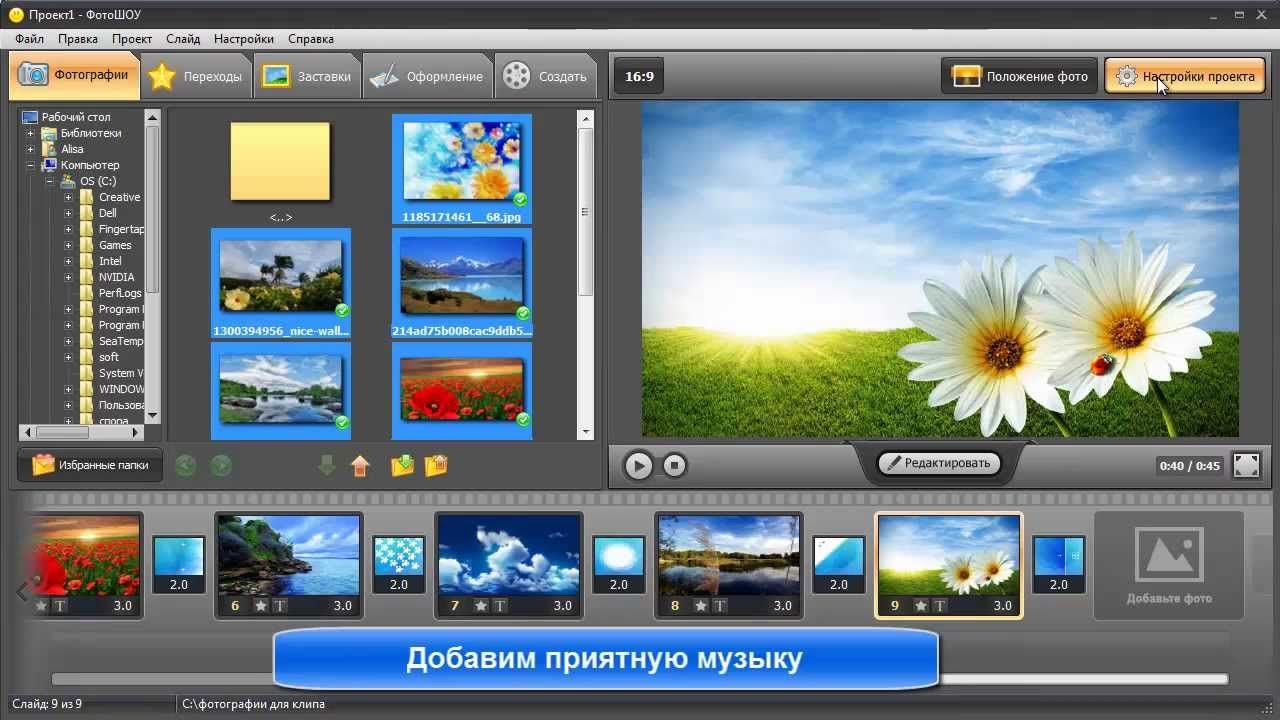Select the PerfLogs folder in tree
Viewport: 1280px width, 720px height.
point(120,293)
